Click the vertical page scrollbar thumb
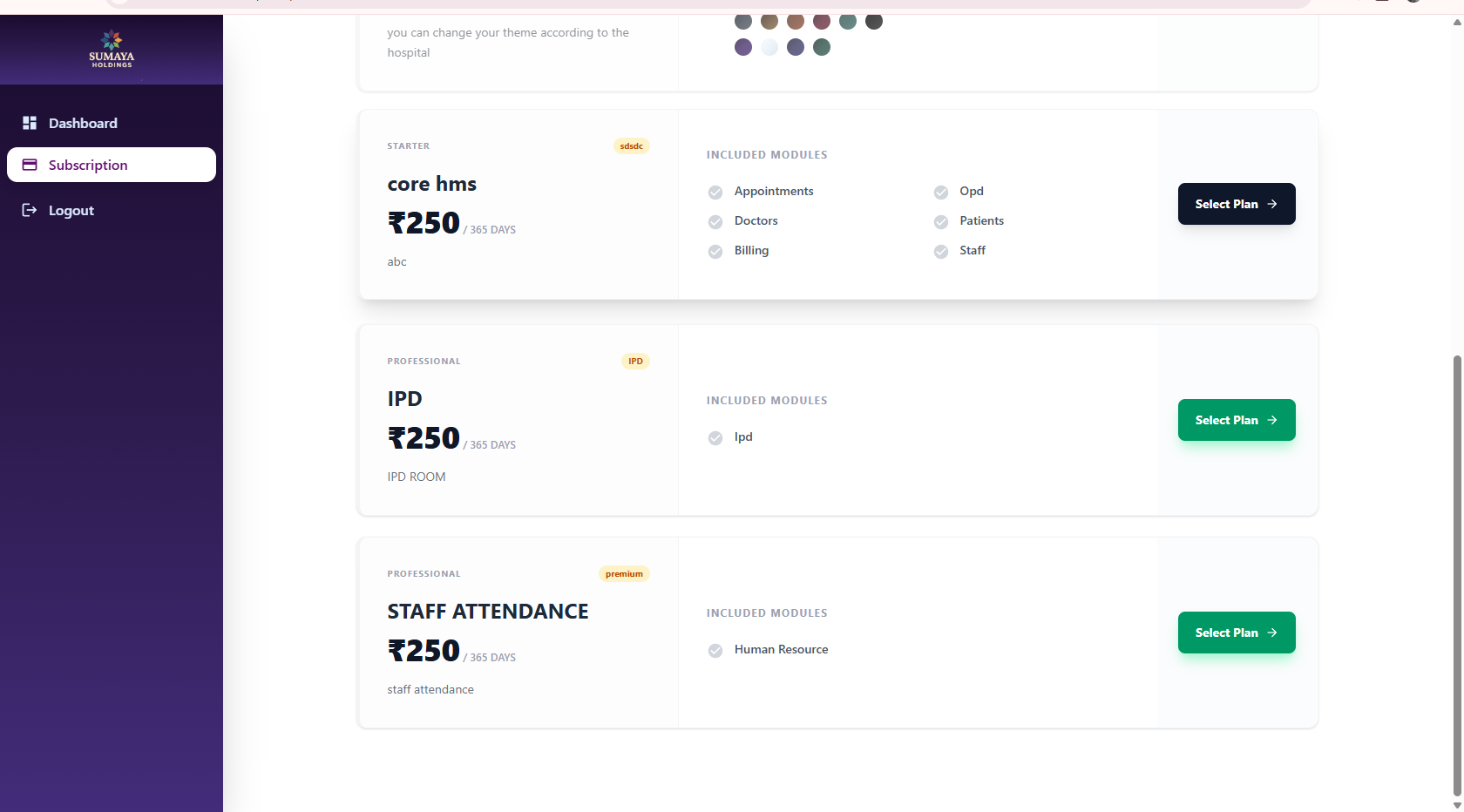 [1457, 575]
